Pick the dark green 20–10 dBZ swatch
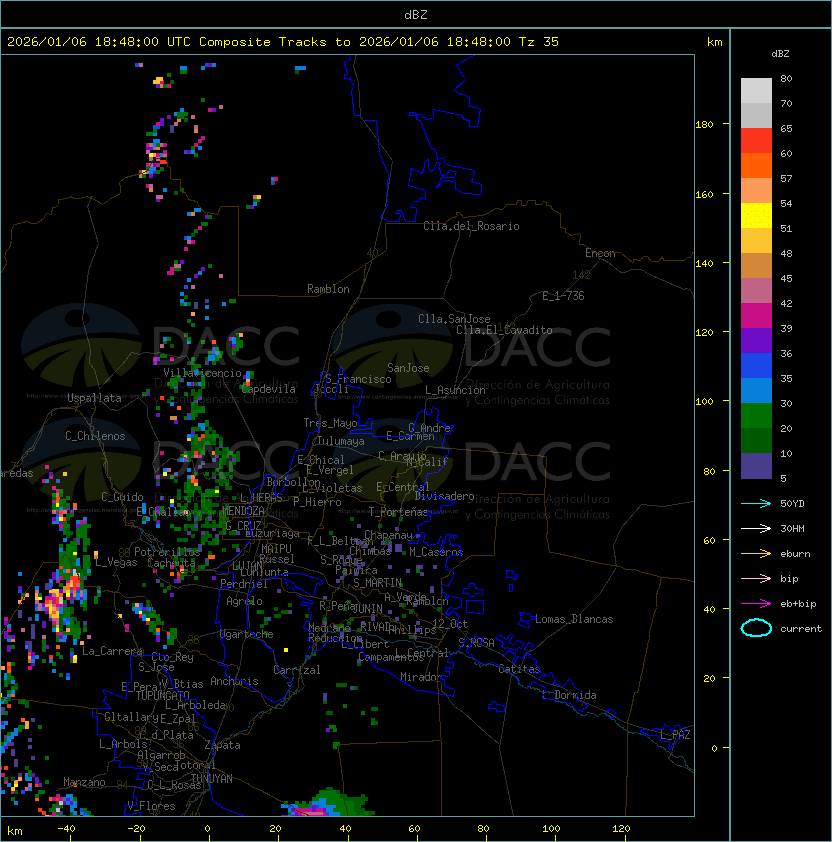The width and height of the screenshot is (832, 842). (756, 440)
